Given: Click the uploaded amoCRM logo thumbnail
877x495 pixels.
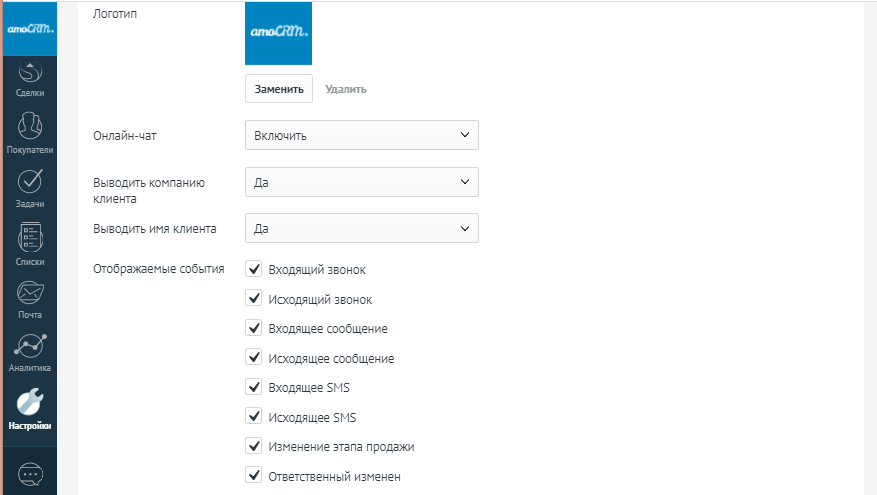Looking at the screenshot, I should pyautogui.click(x=278, y=33).
